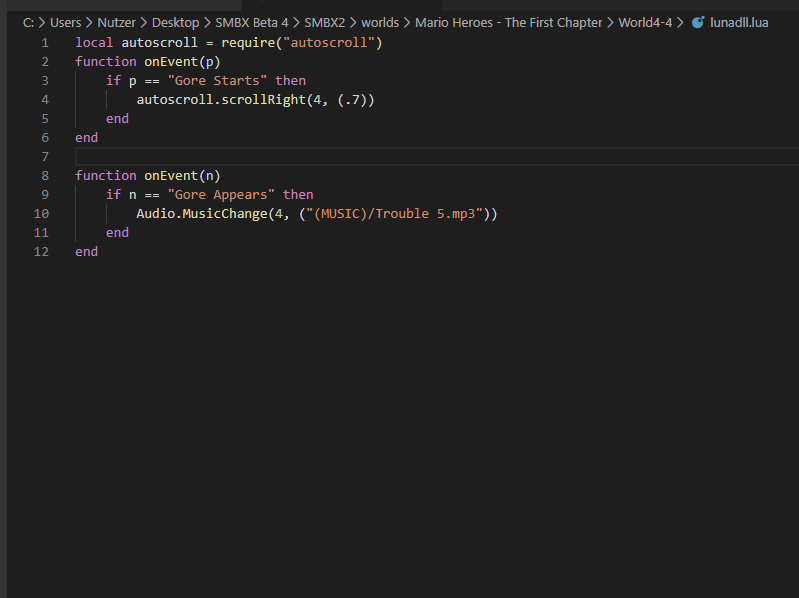
Task: Click line number 12 in the gutter
Action: (x=41, y=252)
